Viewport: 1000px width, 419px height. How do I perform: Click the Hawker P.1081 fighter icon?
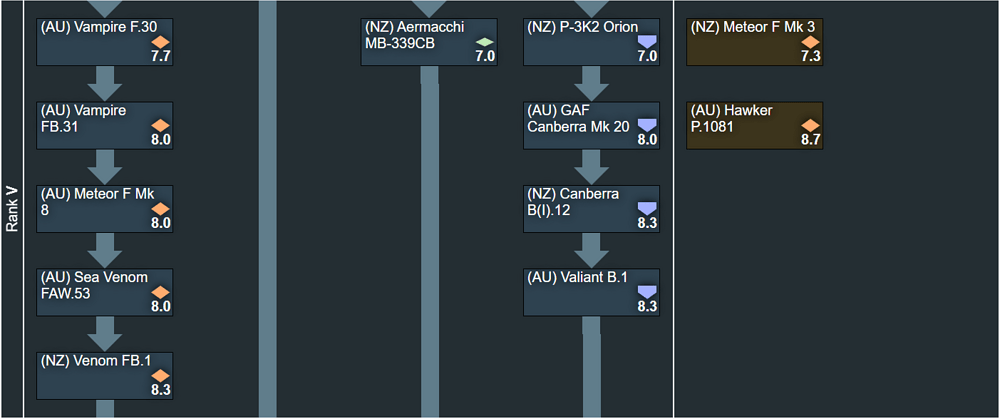pyautogui.click(x=809, y=124)
